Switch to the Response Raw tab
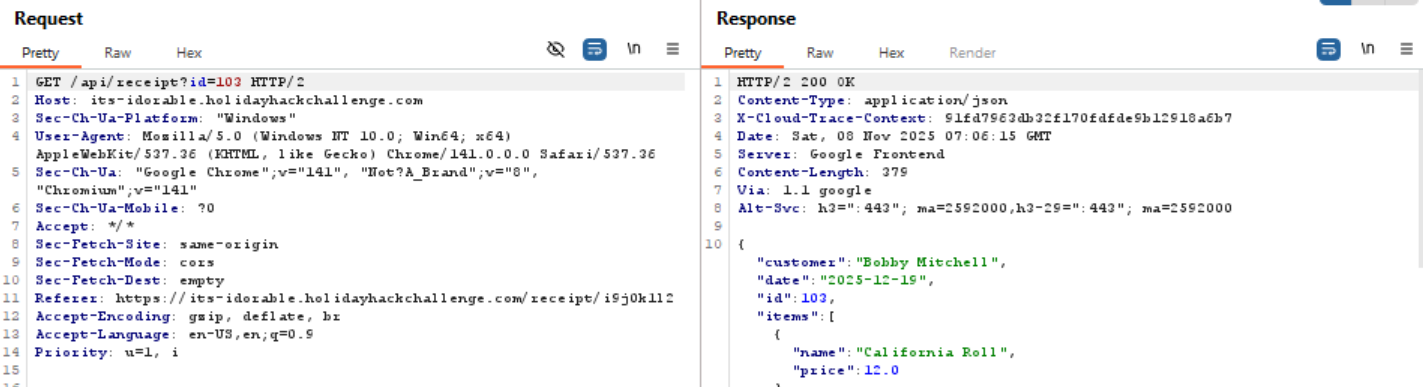1423x387 pixels. 820,53
